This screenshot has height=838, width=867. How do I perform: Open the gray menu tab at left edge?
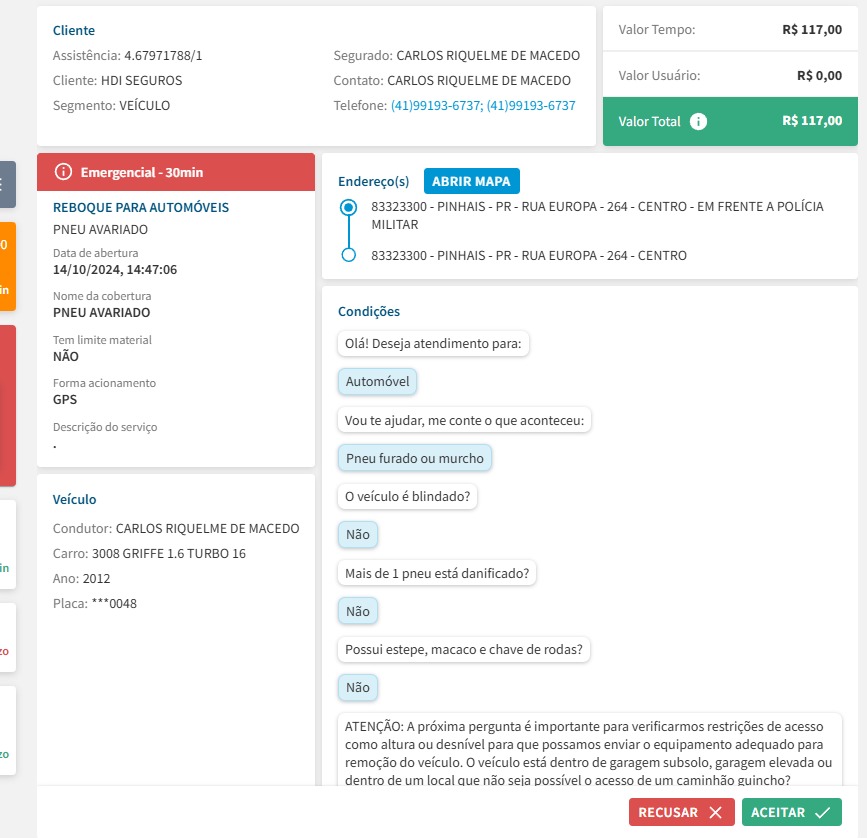[x=6, y=184]
